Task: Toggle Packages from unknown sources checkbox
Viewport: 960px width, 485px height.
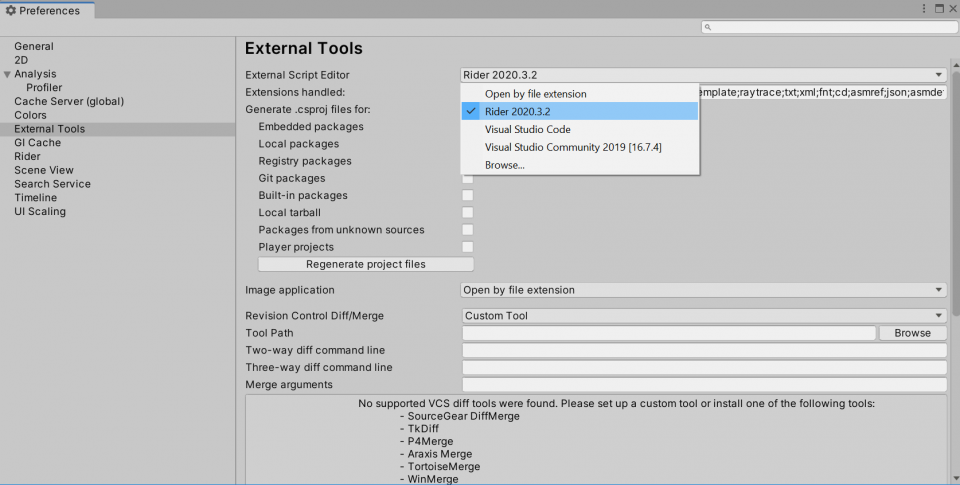Action: pos(468,230)
